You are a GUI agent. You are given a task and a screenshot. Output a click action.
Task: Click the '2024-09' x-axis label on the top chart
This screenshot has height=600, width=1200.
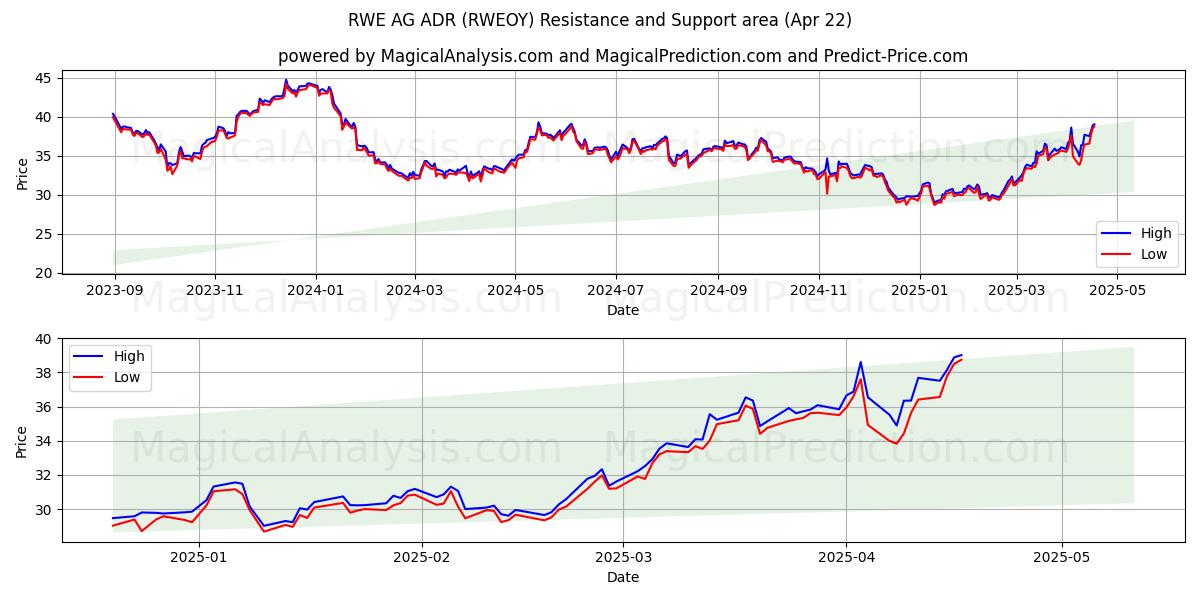718,291
